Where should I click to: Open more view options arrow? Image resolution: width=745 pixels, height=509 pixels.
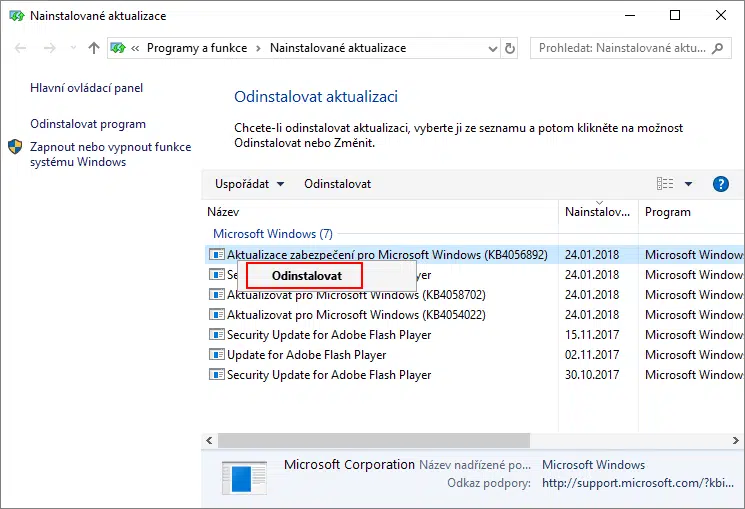688,184
